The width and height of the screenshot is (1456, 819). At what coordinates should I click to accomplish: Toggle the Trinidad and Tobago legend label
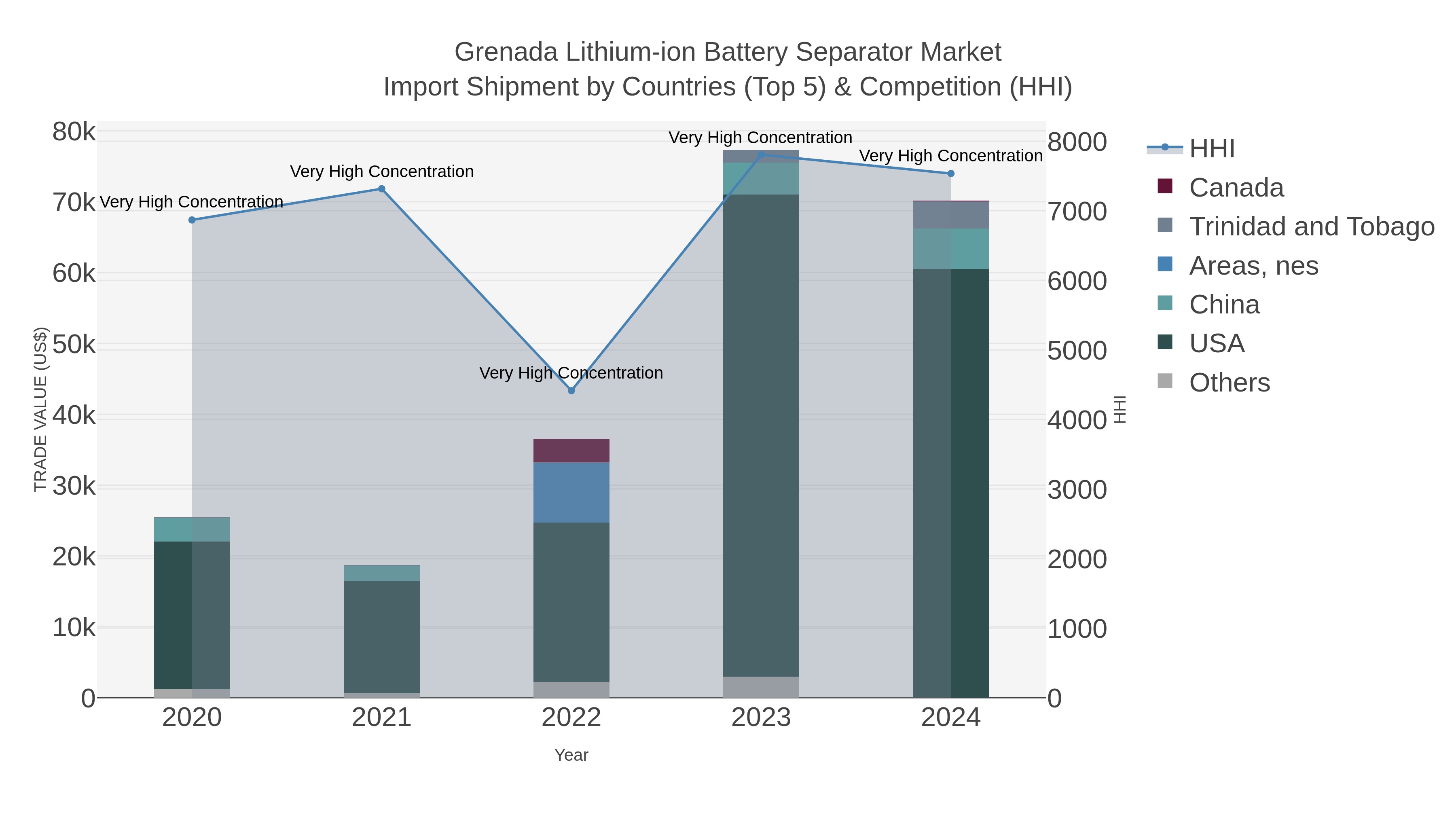point(1312,226)
